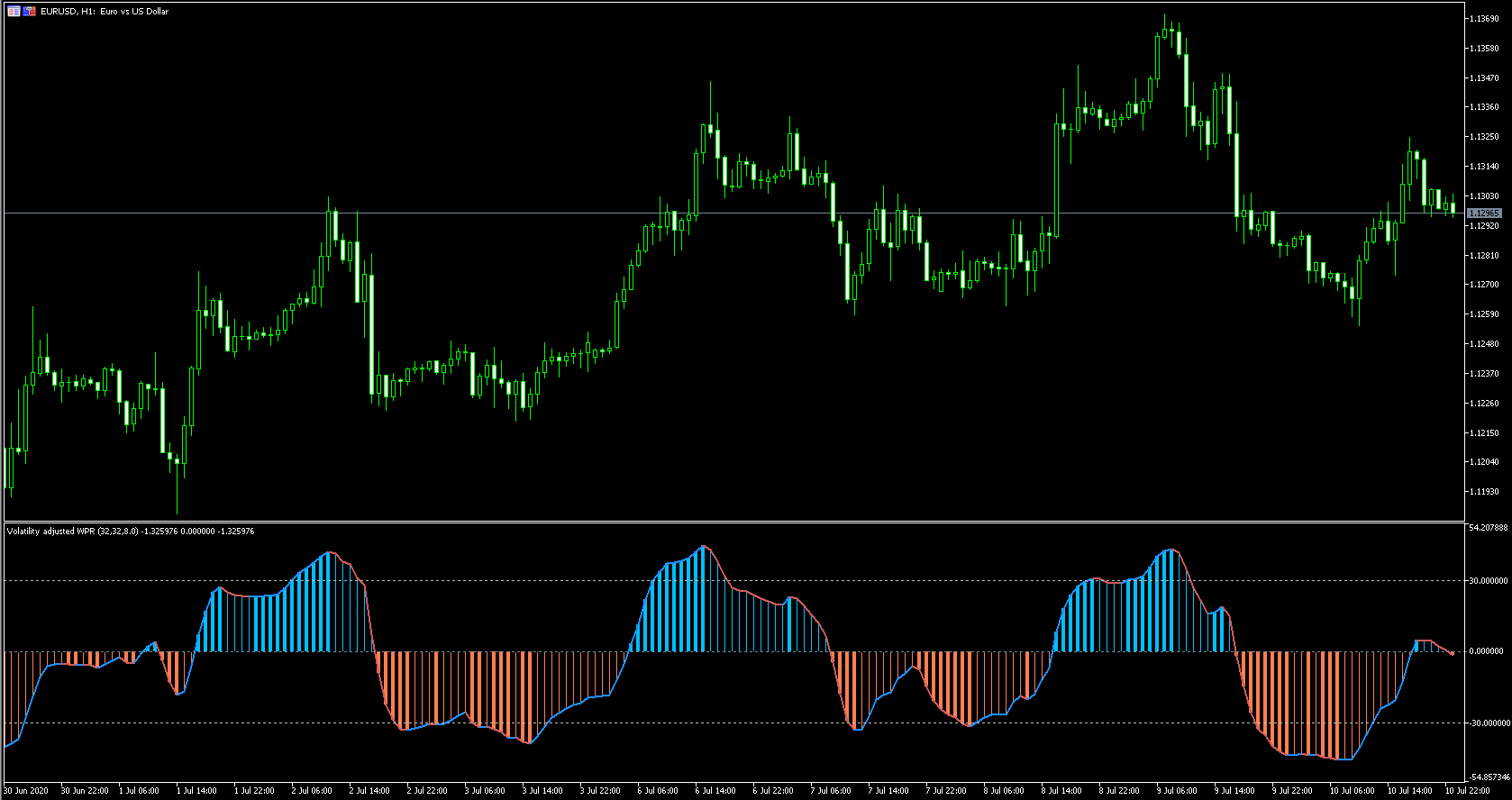Click the '7 Jul 14:00' time label
The height and width of the screenshot is (800, 1512).
(888, 791)
